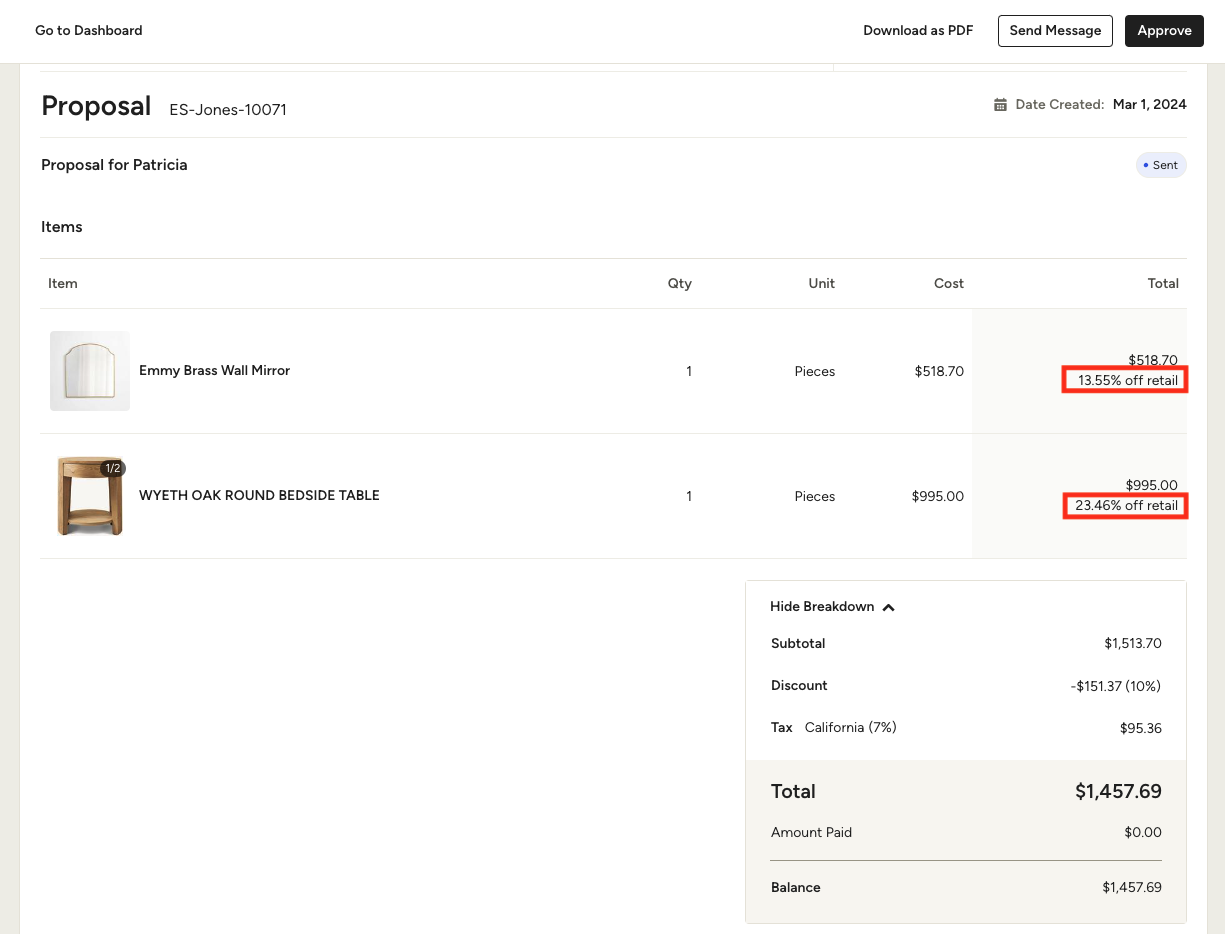Open the Emmy Brass Wall Mirror thumbnail
The height and width of the screenshot is (934, 1225).
tap(90, 371)
